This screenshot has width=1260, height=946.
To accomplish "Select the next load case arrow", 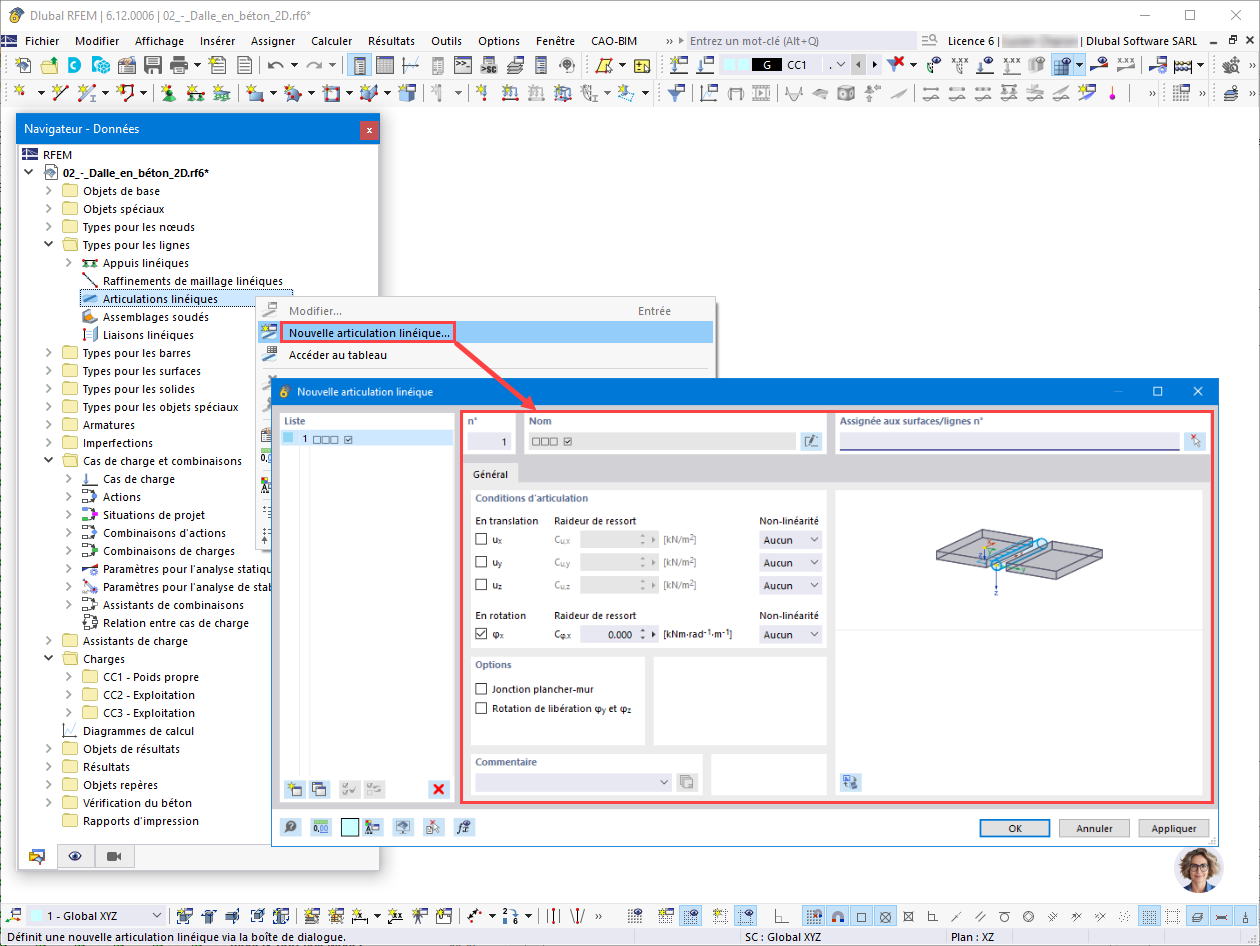I will point(877,65).
